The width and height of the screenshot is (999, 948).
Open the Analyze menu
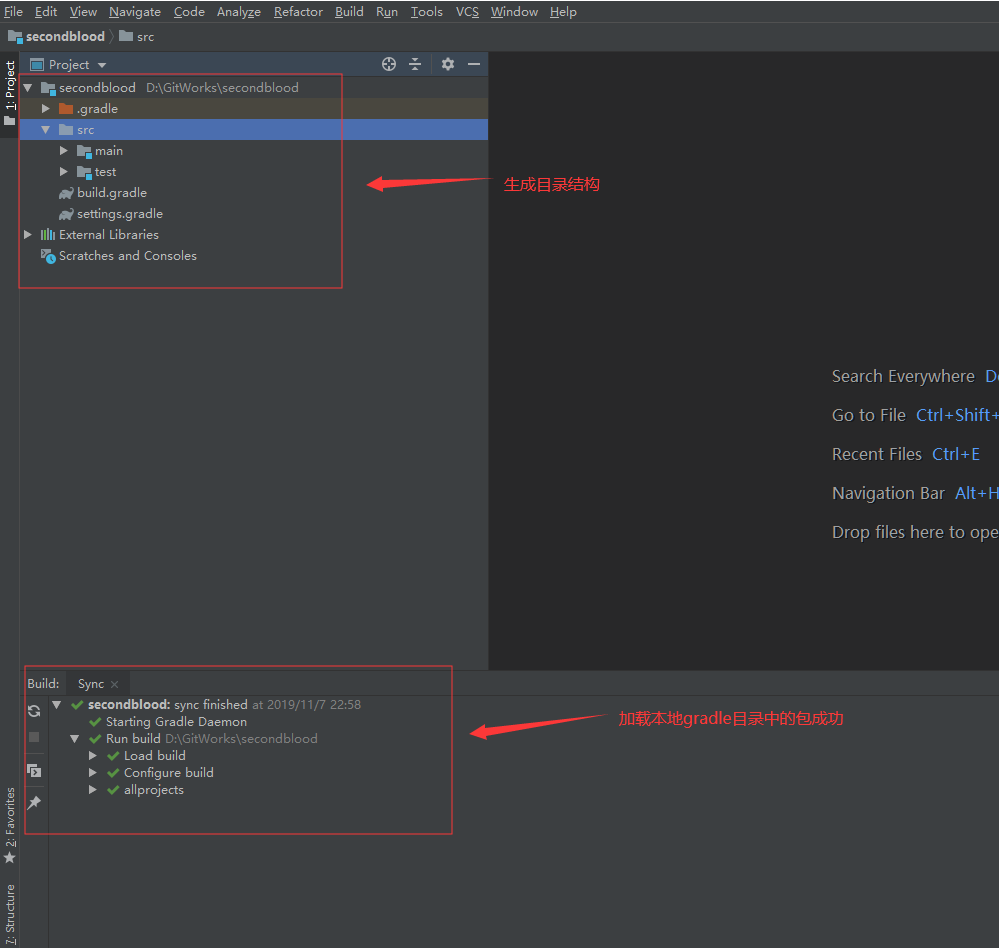point(239,12)
